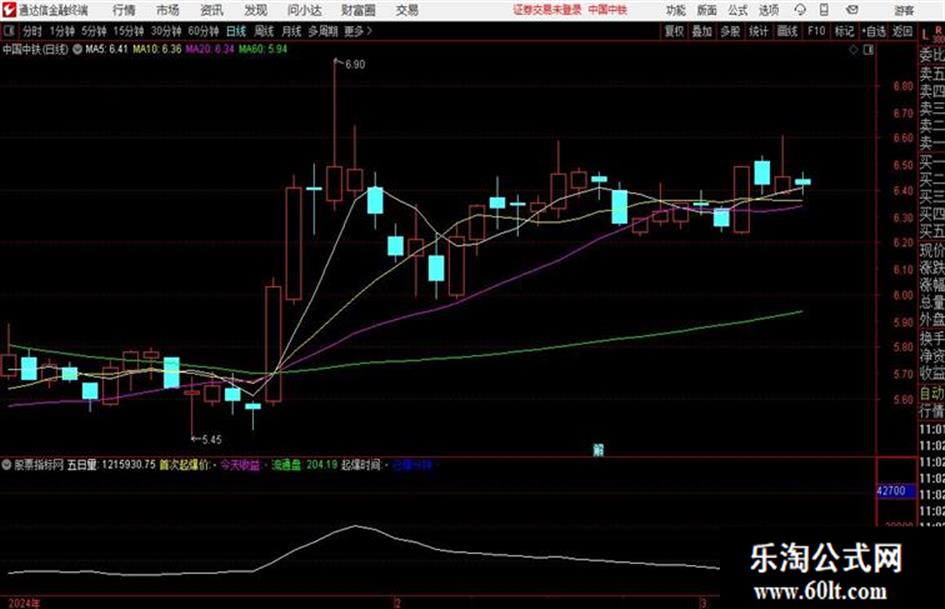Add stock via 自选 button
The image size is (945, 609).
tap(874, 31)
